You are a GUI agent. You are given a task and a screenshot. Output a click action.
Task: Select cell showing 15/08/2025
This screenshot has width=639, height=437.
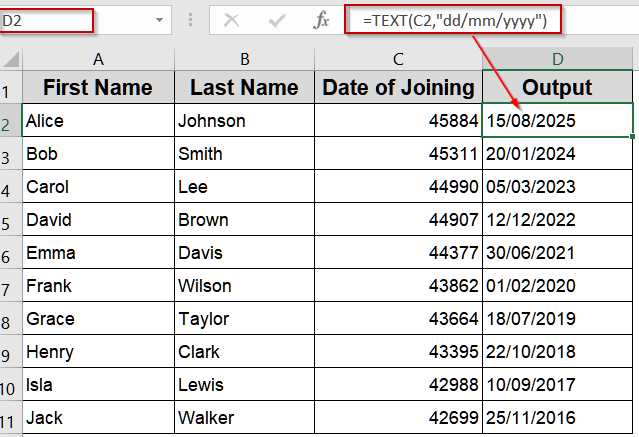[557, 120]
